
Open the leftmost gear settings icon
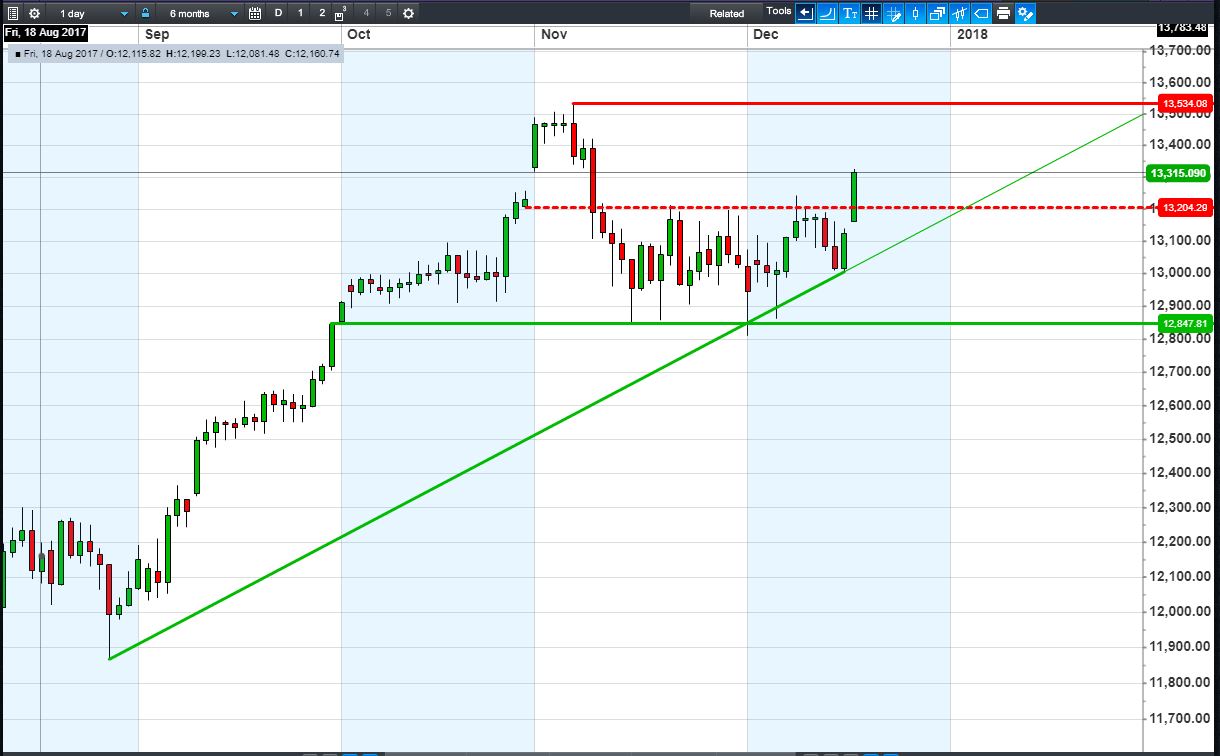click(x=35, y=13)
